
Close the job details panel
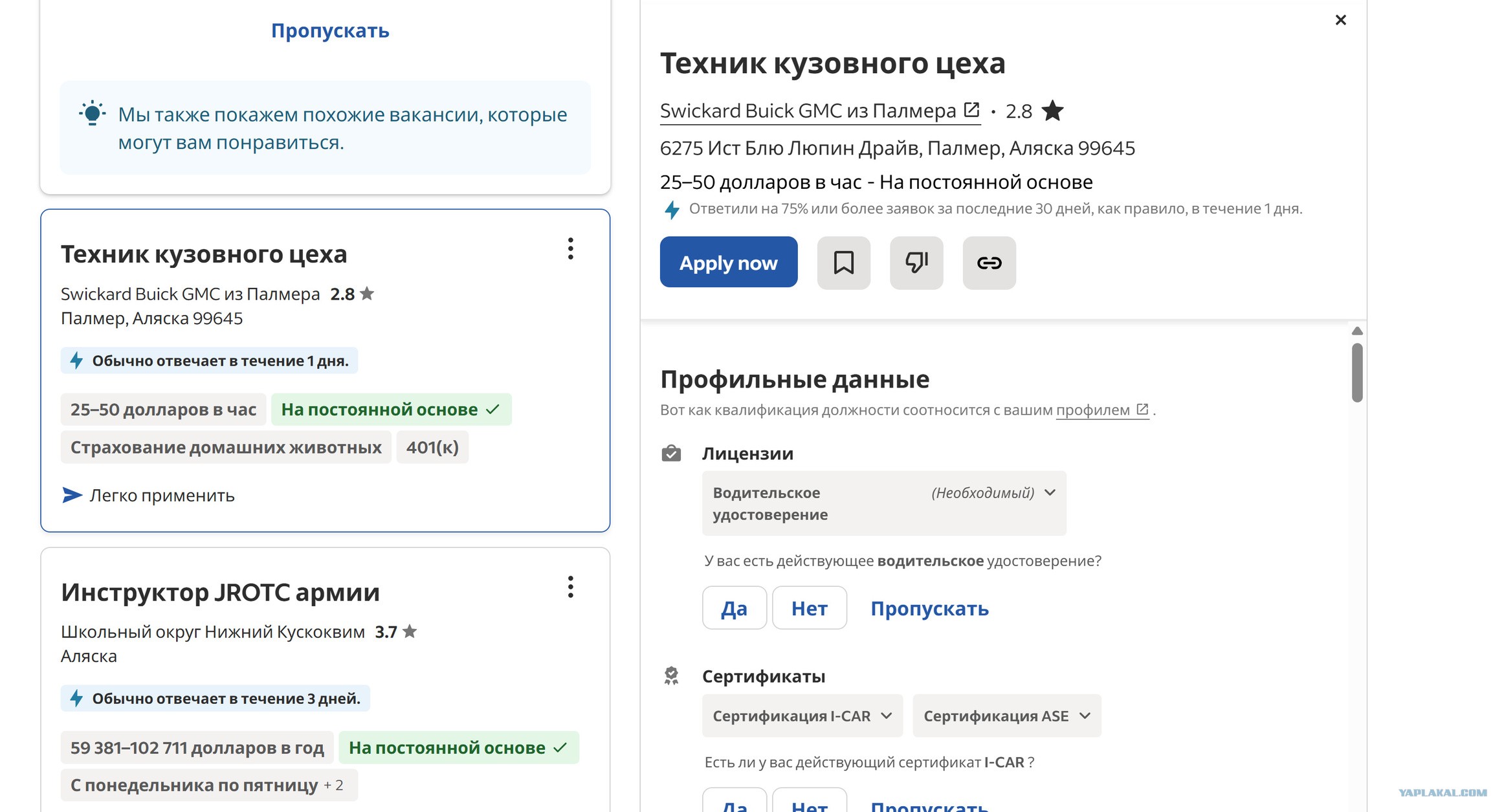1340,20
